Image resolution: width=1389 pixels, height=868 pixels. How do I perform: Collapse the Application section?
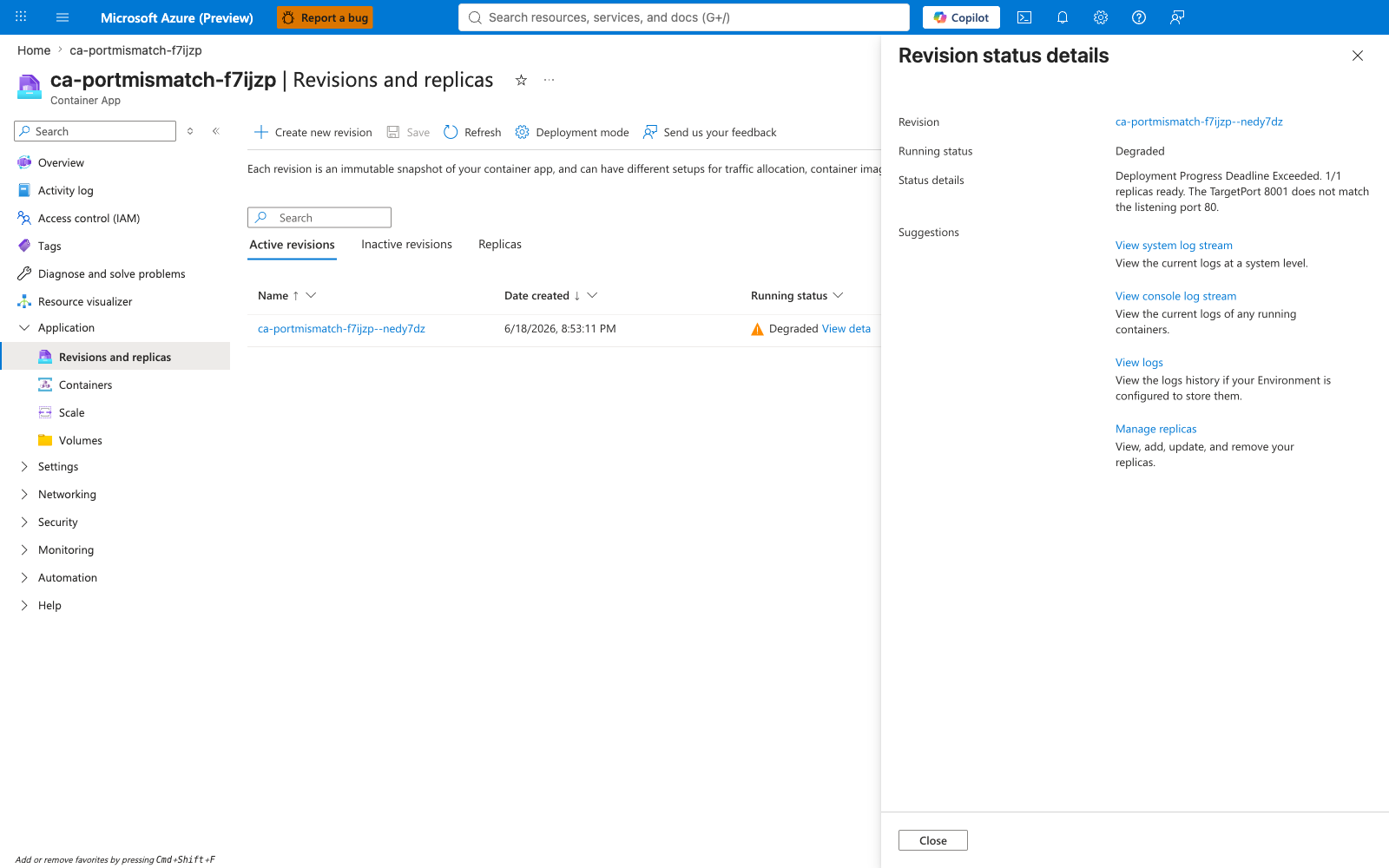pyautogui.click(x=24, y=327)
